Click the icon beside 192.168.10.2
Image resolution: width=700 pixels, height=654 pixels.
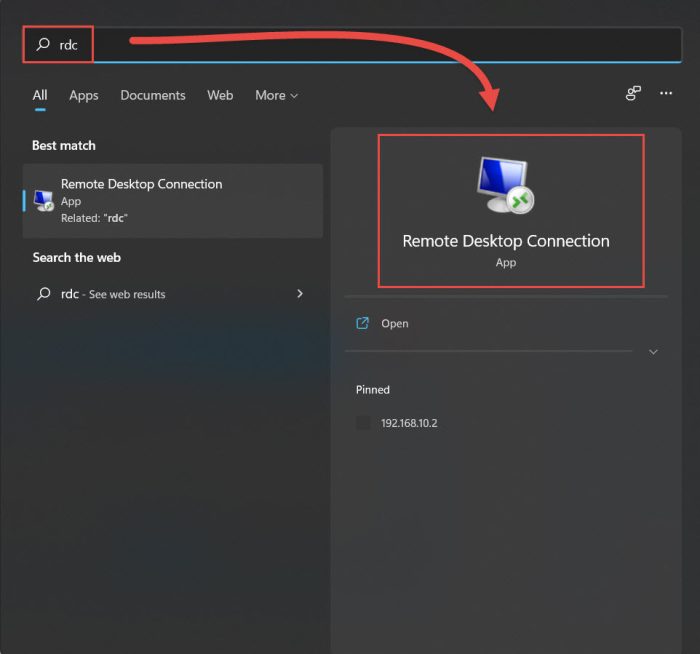[363, 423]
